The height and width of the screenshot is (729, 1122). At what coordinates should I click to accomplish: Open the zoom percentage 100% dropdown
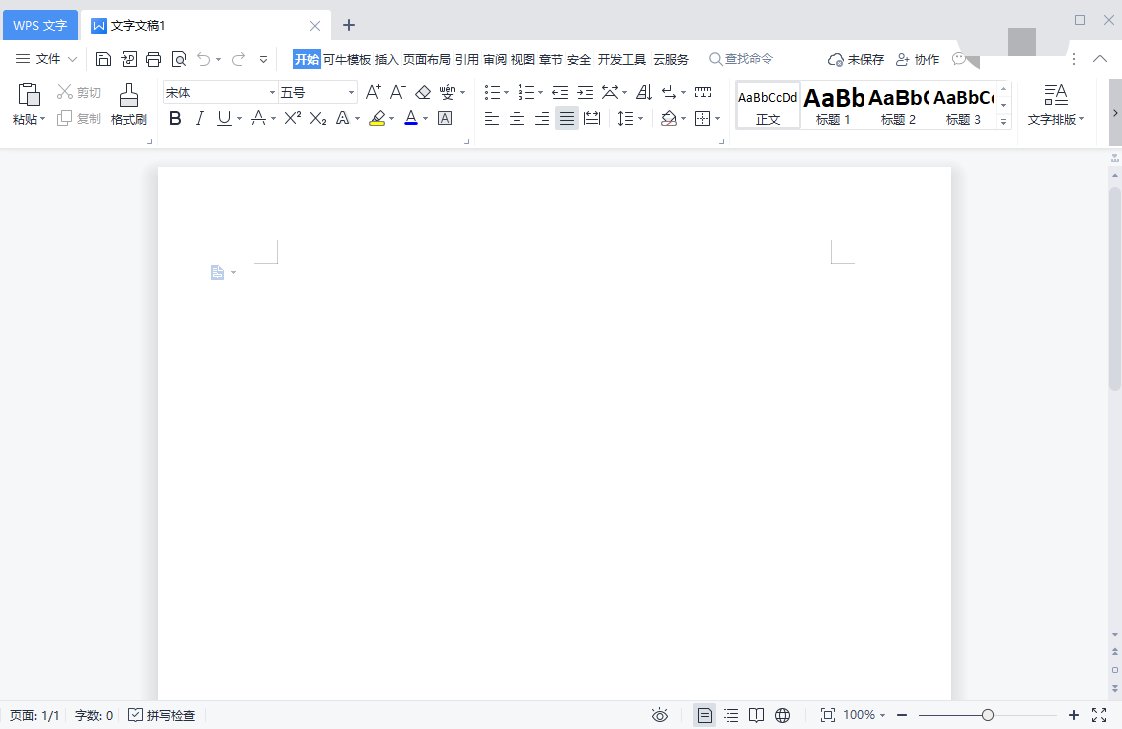(x=865, y=715)
